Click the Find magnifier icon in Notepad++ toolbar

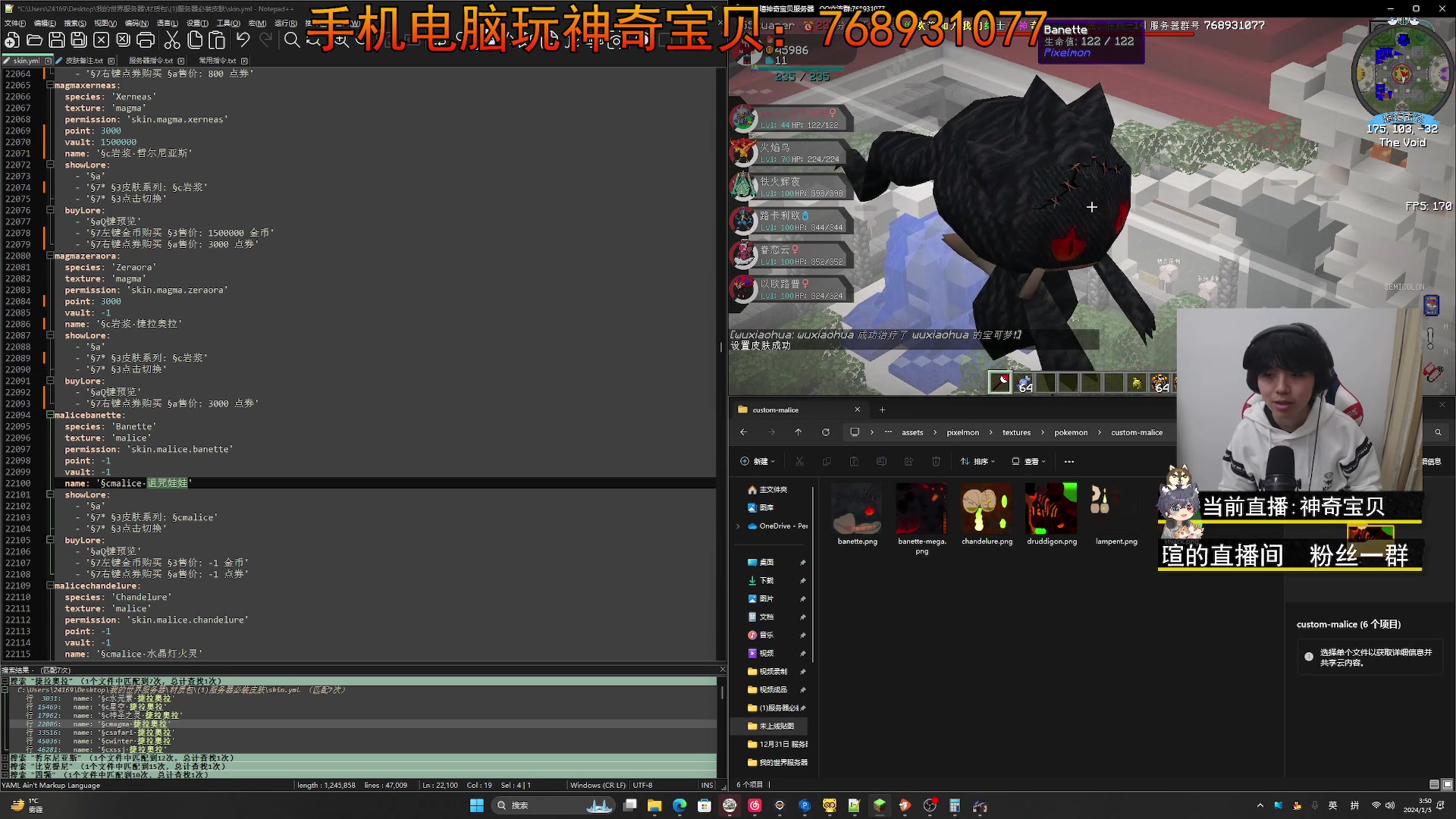click(292, 40)
